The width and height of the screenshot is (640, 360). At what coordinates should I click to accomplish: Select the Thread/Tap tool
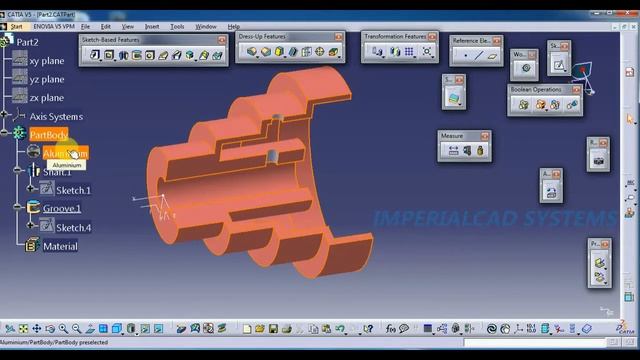click(320, 52)
